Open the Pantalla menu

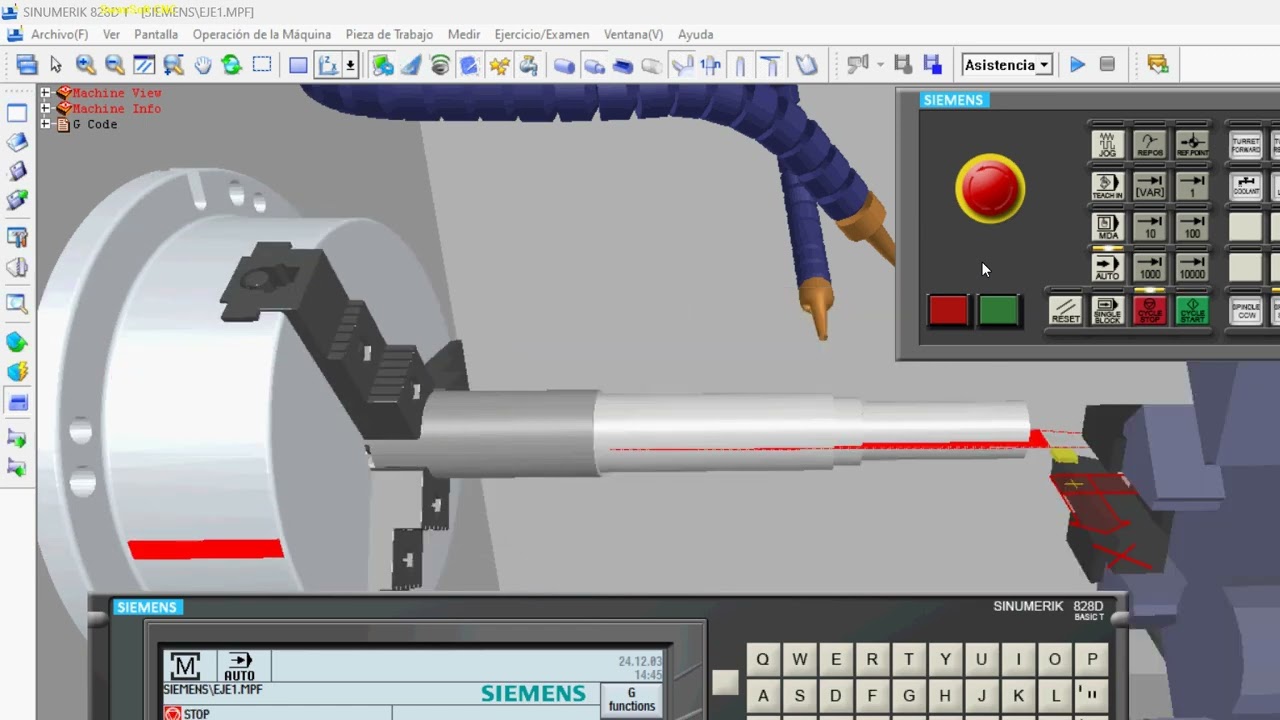click(156, 34)
